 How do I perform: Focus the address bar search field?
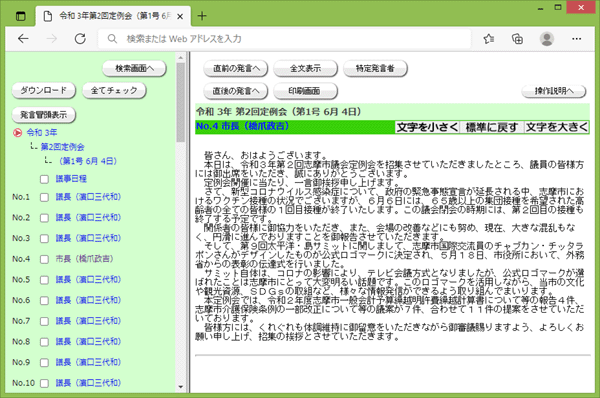point(284,39)
